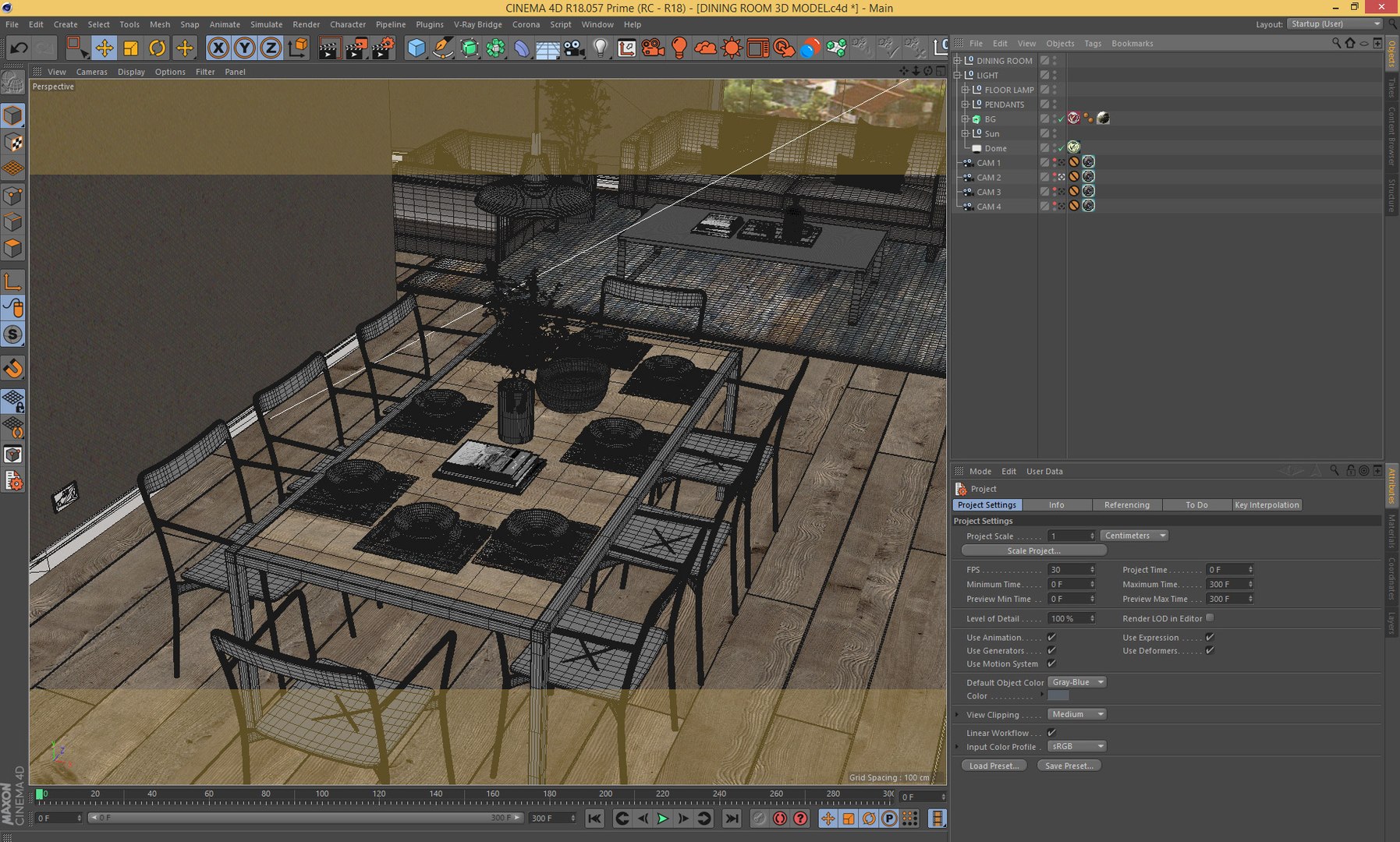Click the Play Forwards button

(663, 818)
